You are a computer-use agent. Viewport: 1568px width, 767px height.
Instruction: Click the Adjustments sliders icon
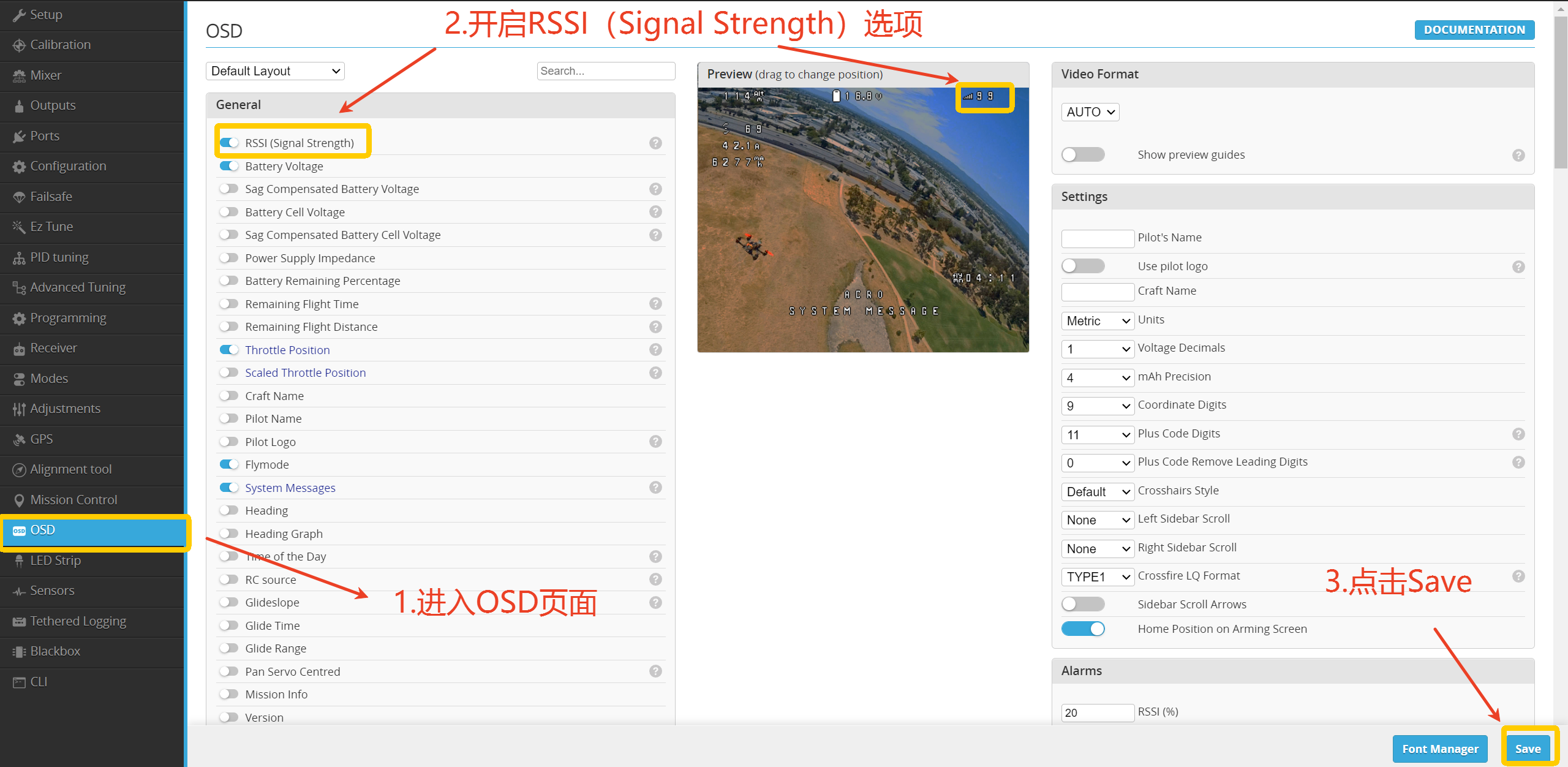pos(19,409)
